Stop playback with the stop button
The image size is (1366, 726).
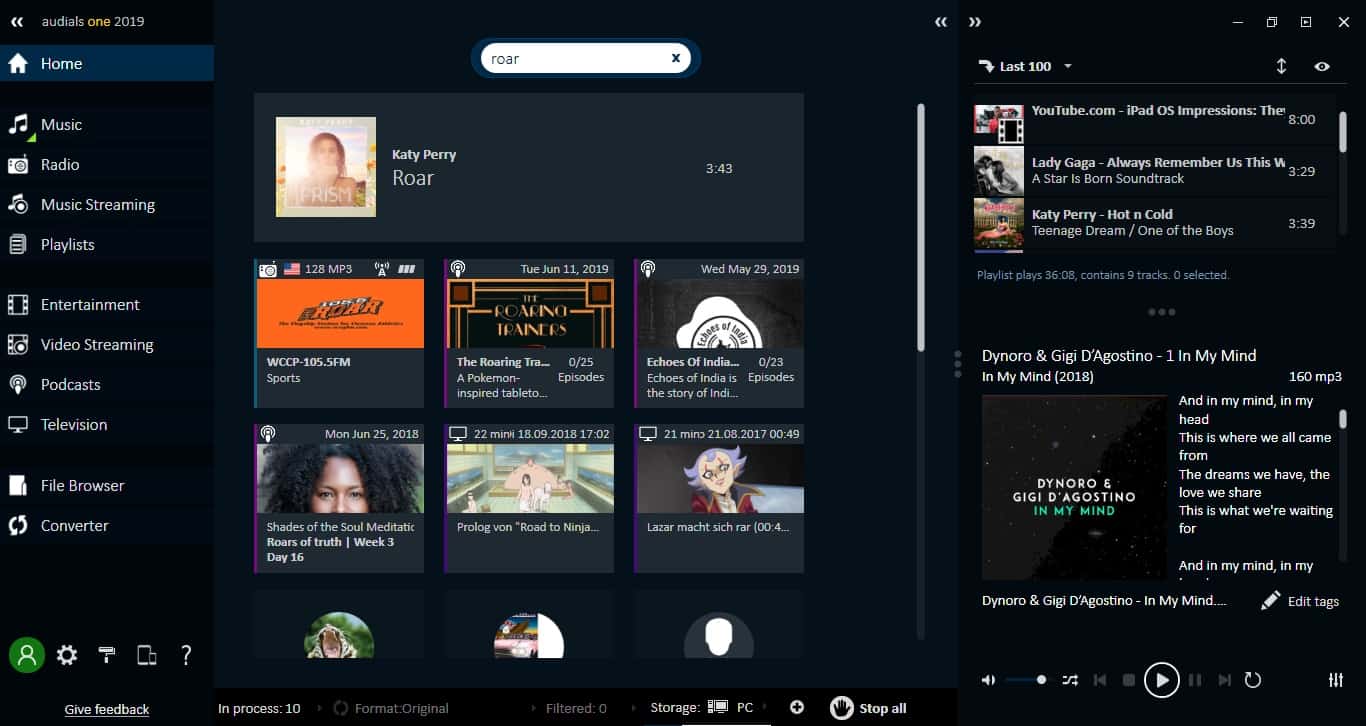1129,680
